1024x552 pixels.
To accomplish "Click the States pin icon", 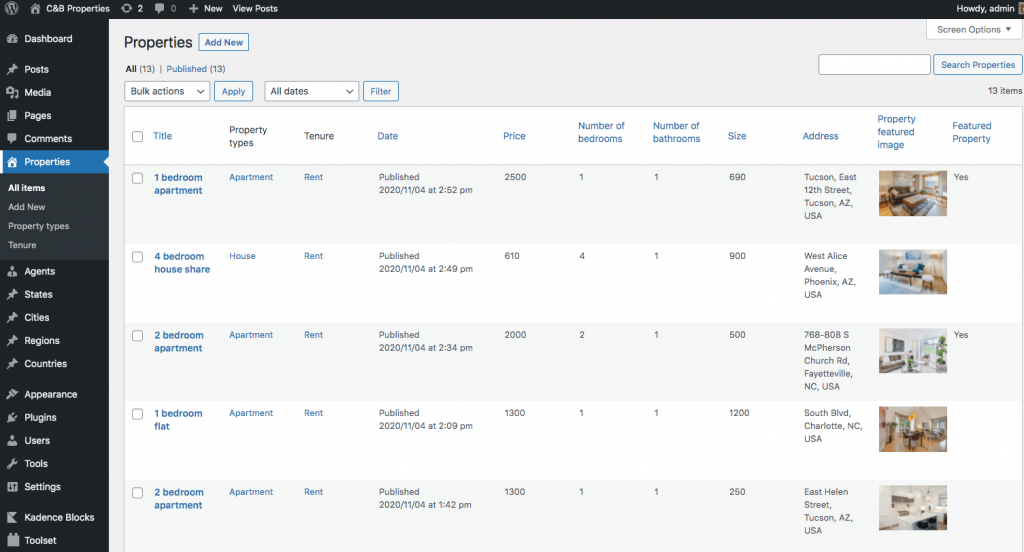I will tap(12, 295).
